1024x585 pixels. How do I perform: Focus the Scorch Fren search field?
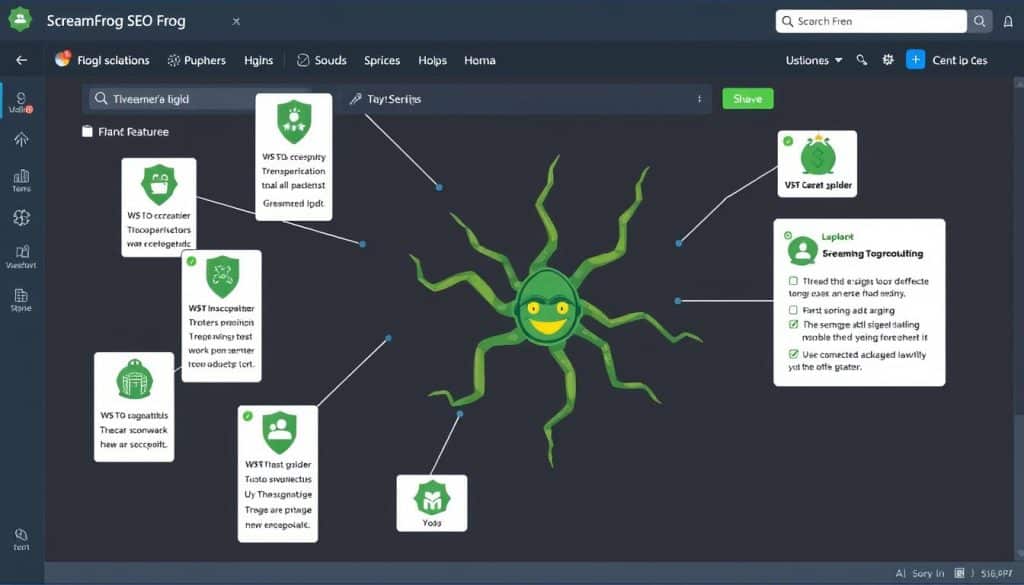[871, 22]
